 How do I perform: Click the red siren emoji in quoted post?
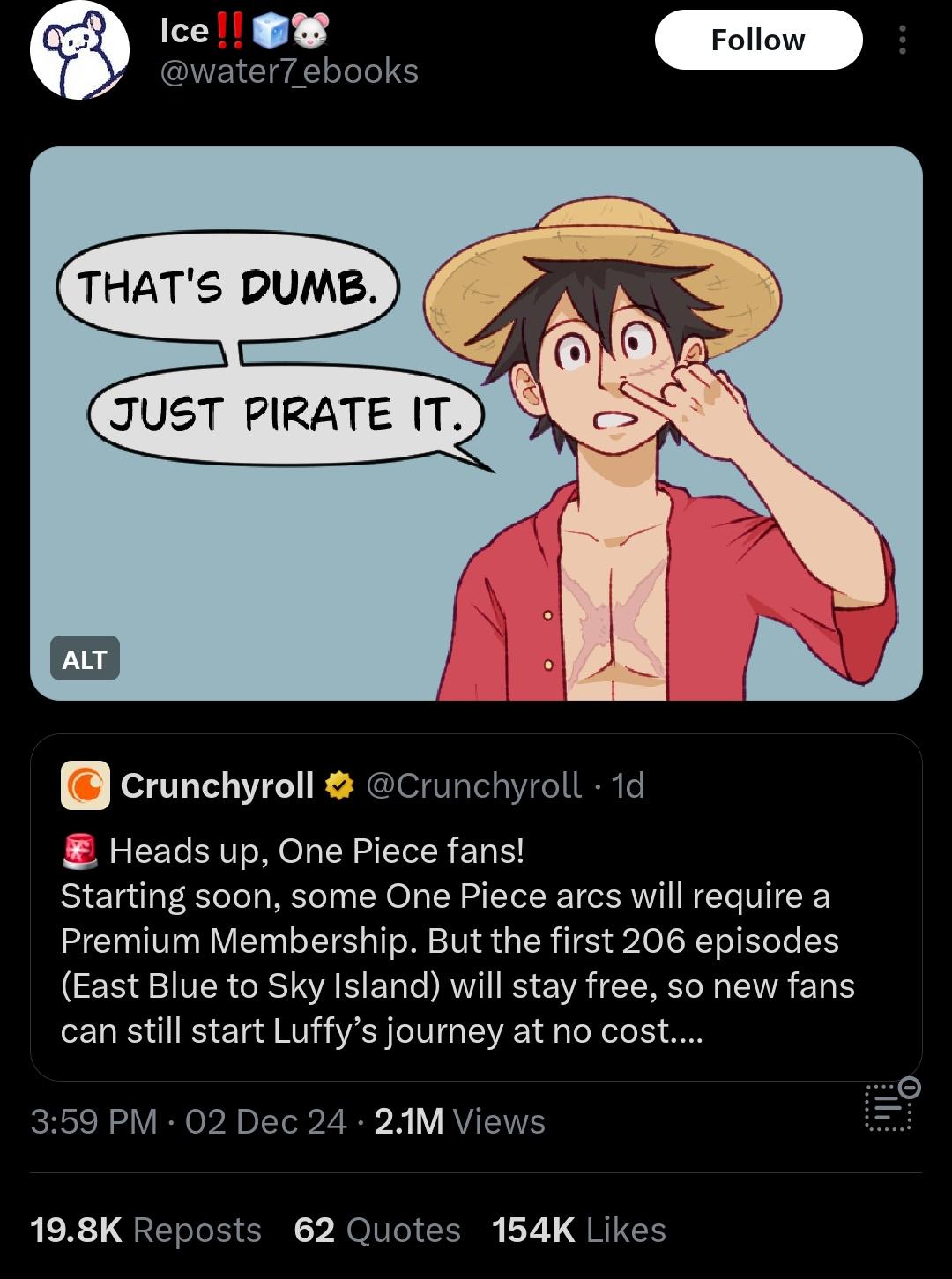coord(80,851)
